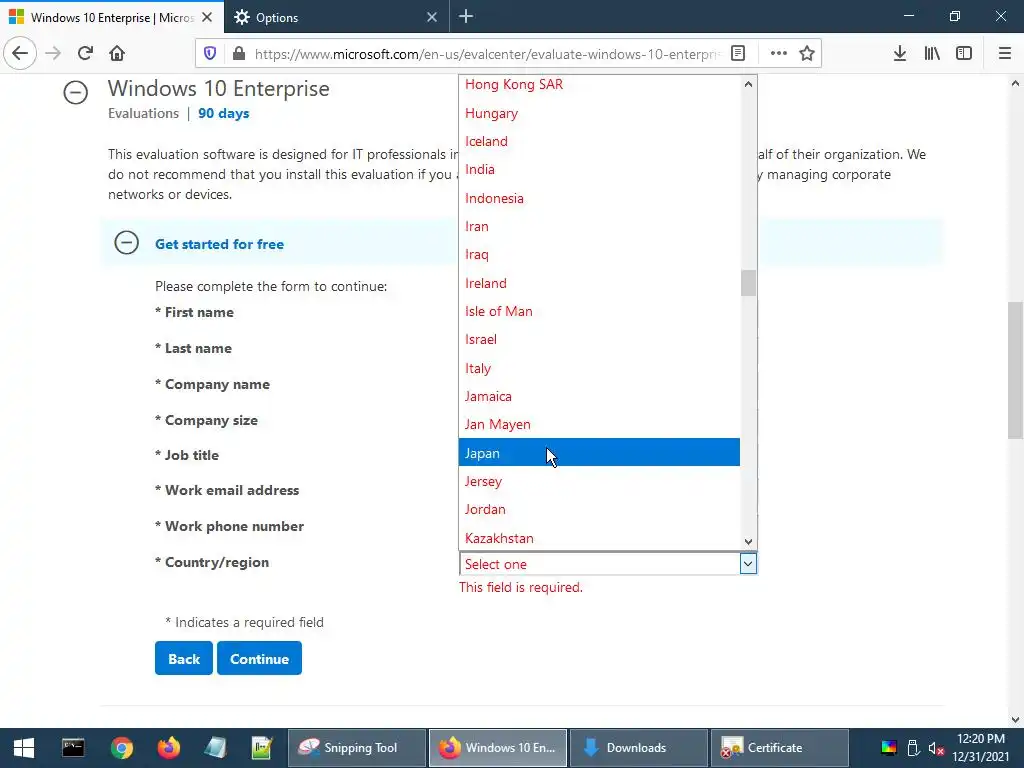Viewport: 1024px width, 768px height.
Task: Click the 90 days link
Action: tap(223, 113)
